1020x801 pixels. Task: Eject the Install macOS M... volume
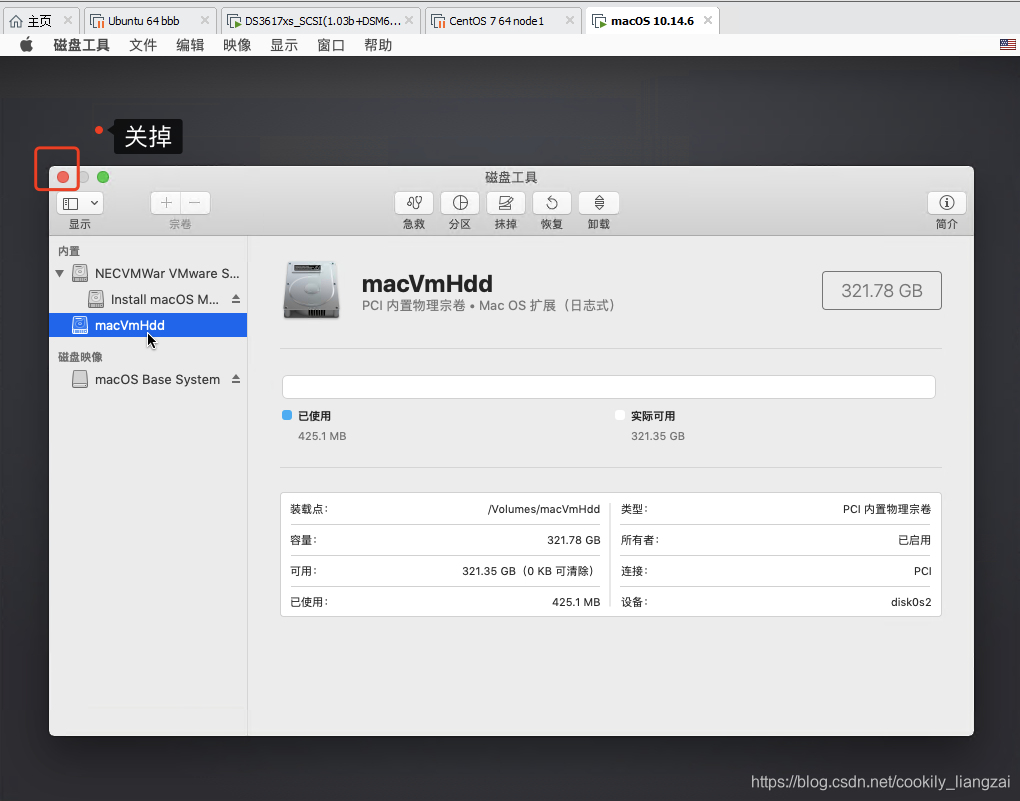coord(236,299)
